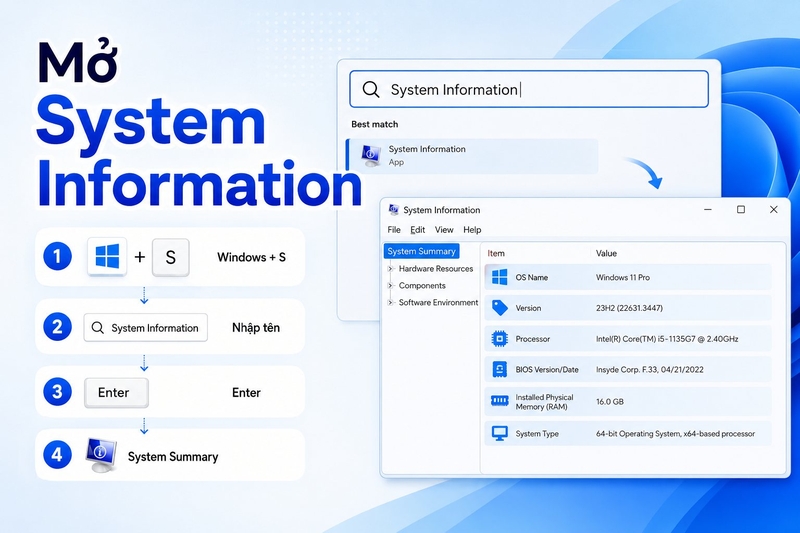800x533 pixels.
Task: Expand the Software Environment tree node
Action: pyautogui.click(x=390, y=302)
